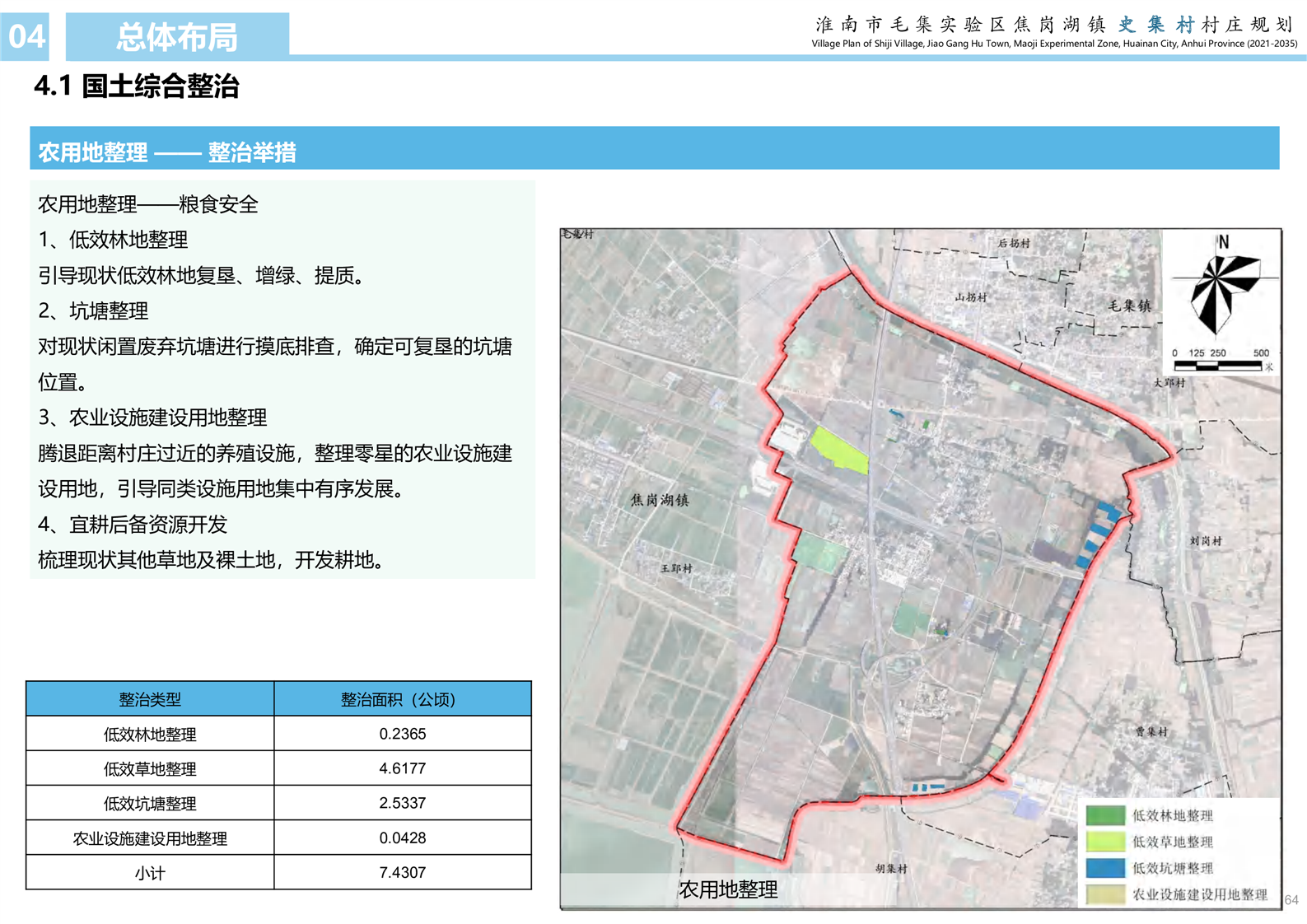Click the 整治面积（公顷）table column header
1307x924 pixels.
coord(402,699)
